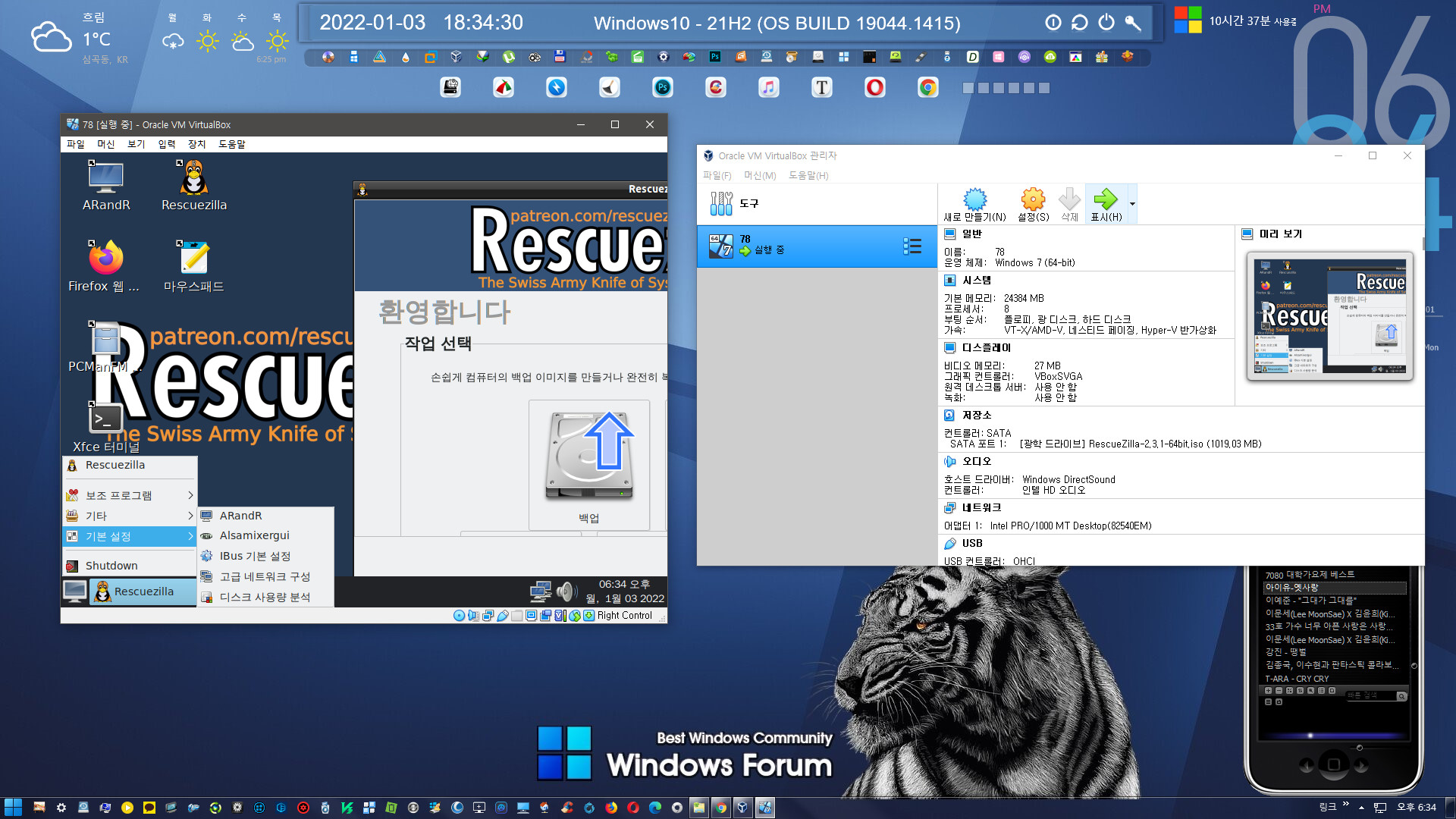Open the VM 78 list-menu icon
The width and height of the screenshot is (1456, 819).
(912, 246)
